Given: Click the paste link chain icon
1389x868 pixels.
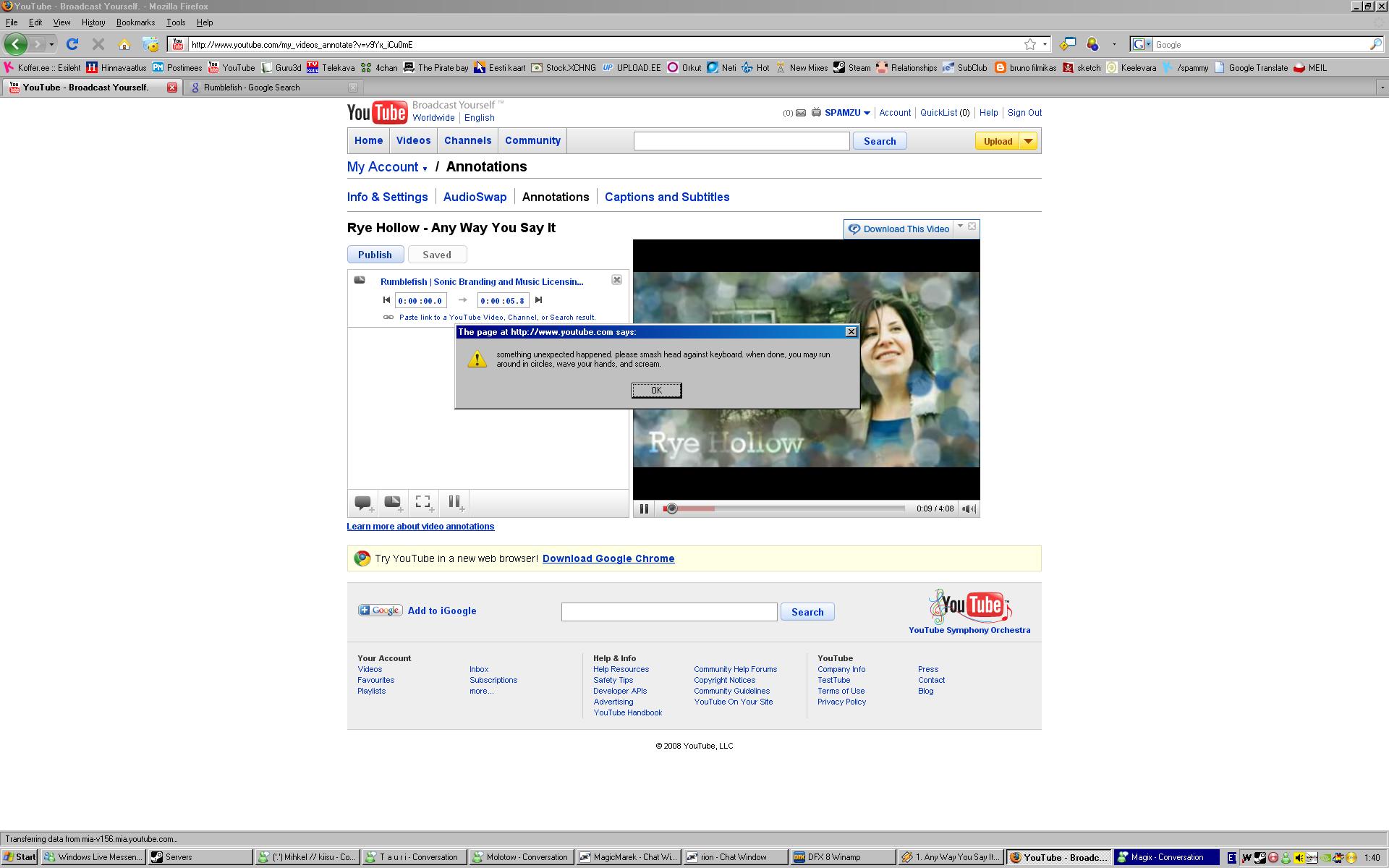Looking at the screenshot, I should pyautogui.click(x=388, y=317).
